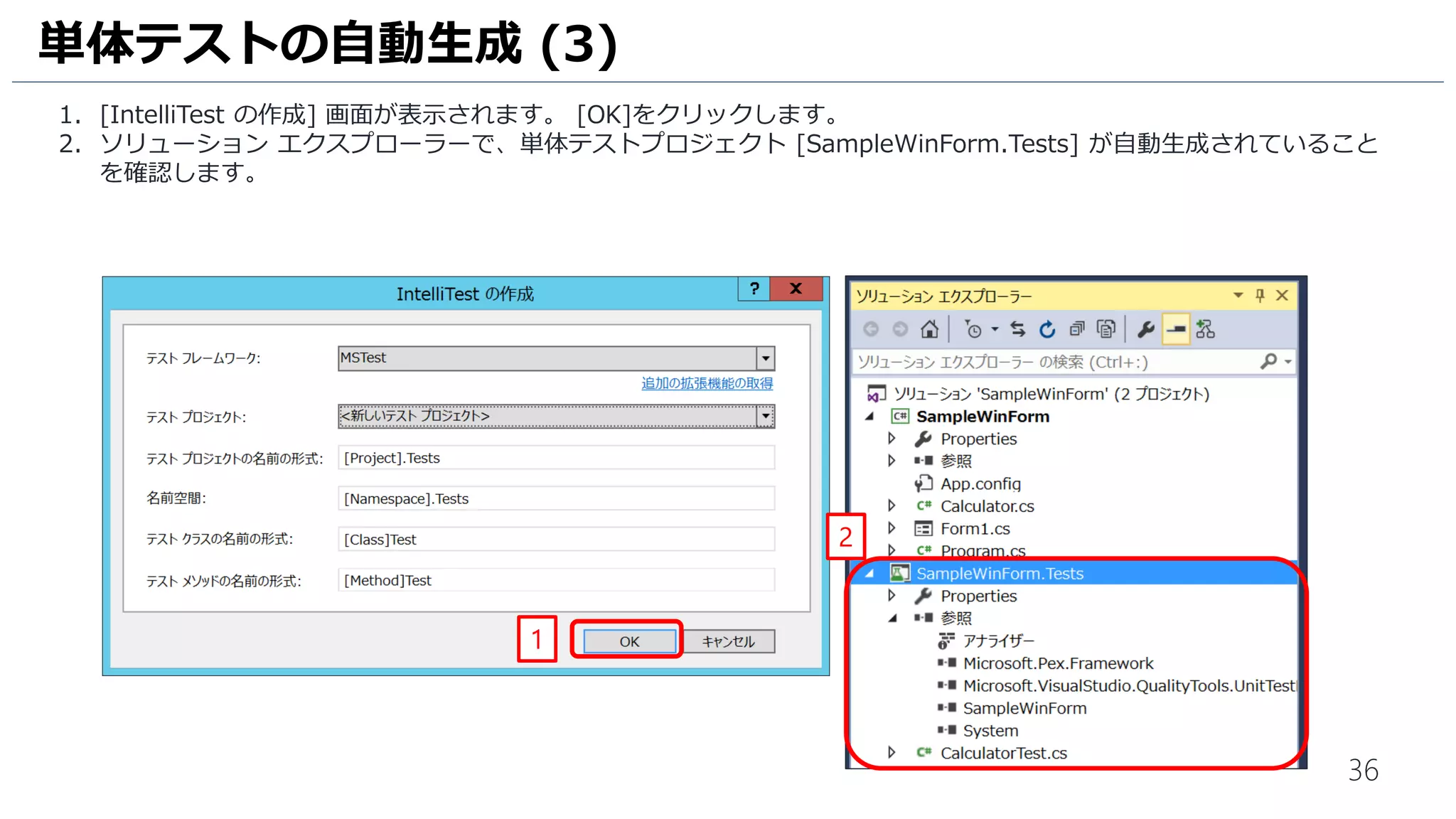
Task: Expand Properties under SampleWinForm.Tests
Action: click(x=892, y=596)
